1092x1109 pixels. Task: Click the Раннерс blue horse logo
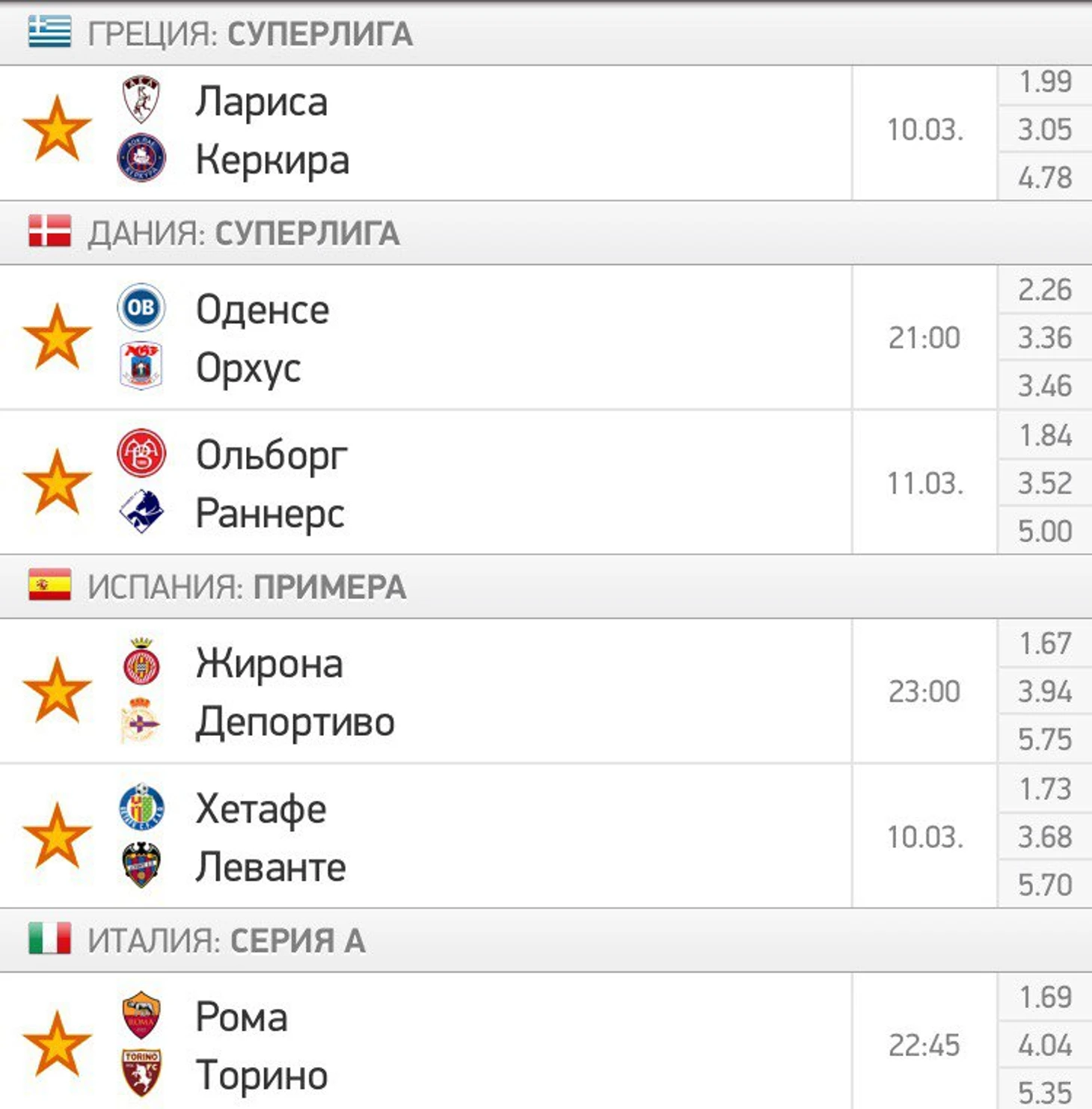(141, 512)
